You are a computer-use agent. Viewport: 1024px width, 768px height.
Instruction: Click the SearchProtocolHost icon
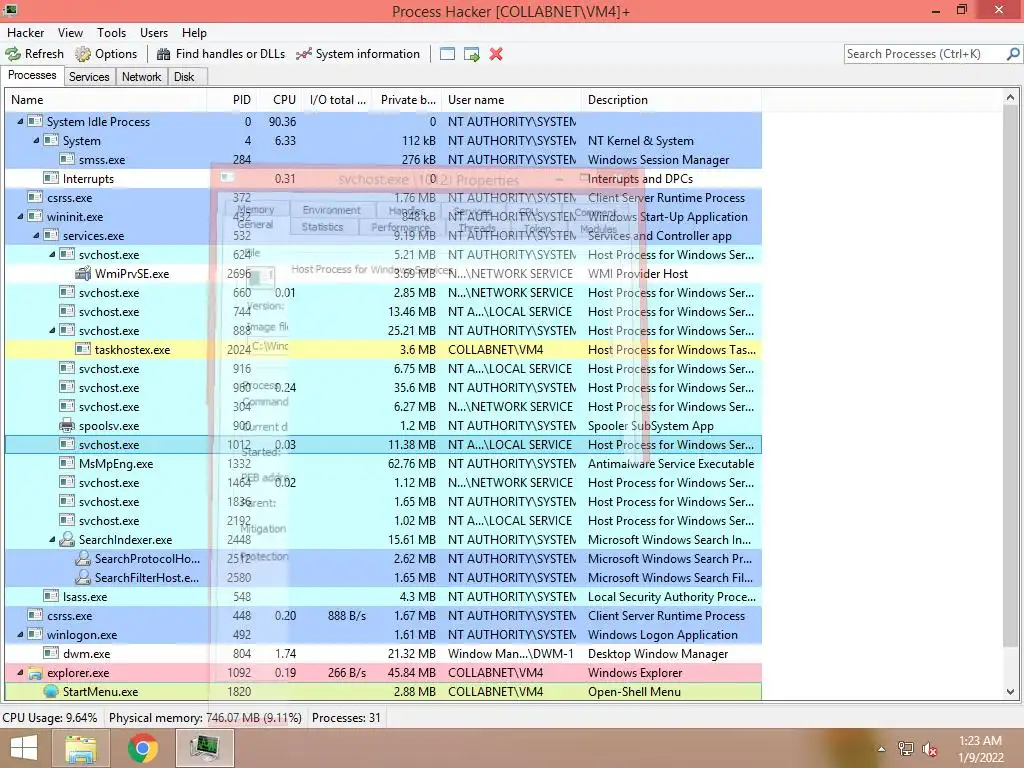click(x=82, y=558)
